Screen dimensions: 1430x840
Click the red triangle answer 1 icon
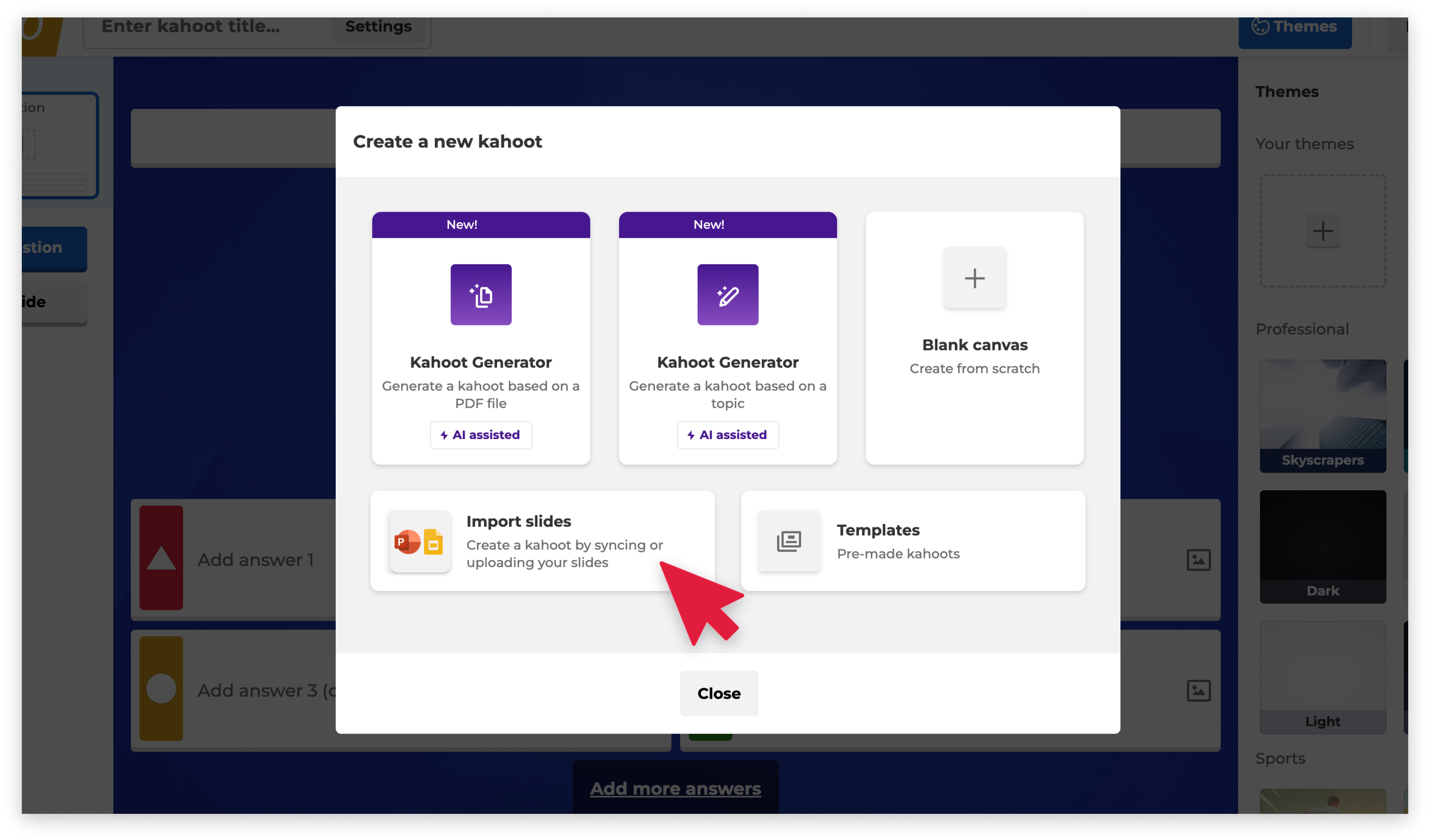[x=161, y=558]
